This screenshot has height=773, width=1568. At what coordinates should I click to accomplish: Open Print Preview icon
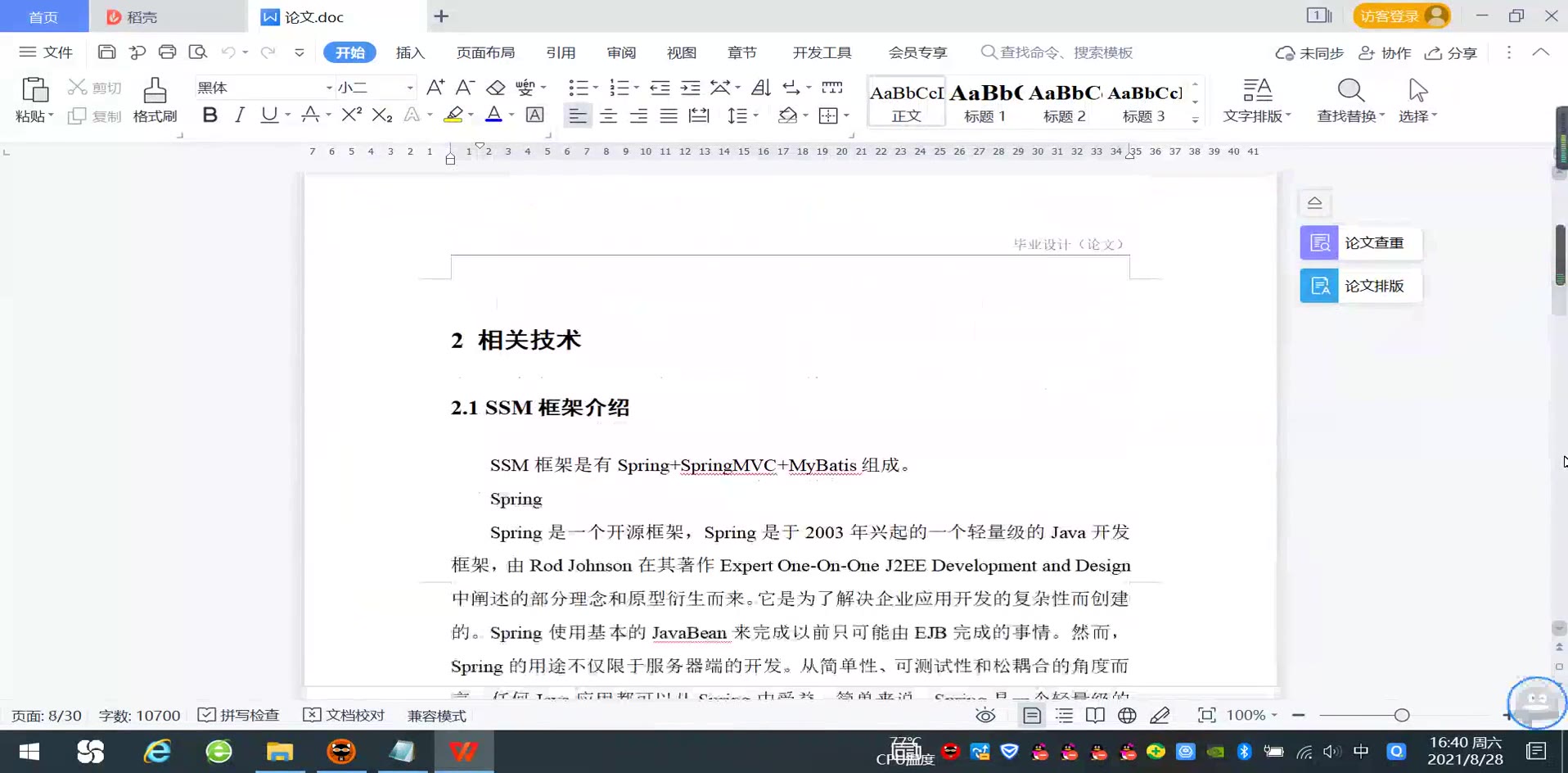(197, 52)
